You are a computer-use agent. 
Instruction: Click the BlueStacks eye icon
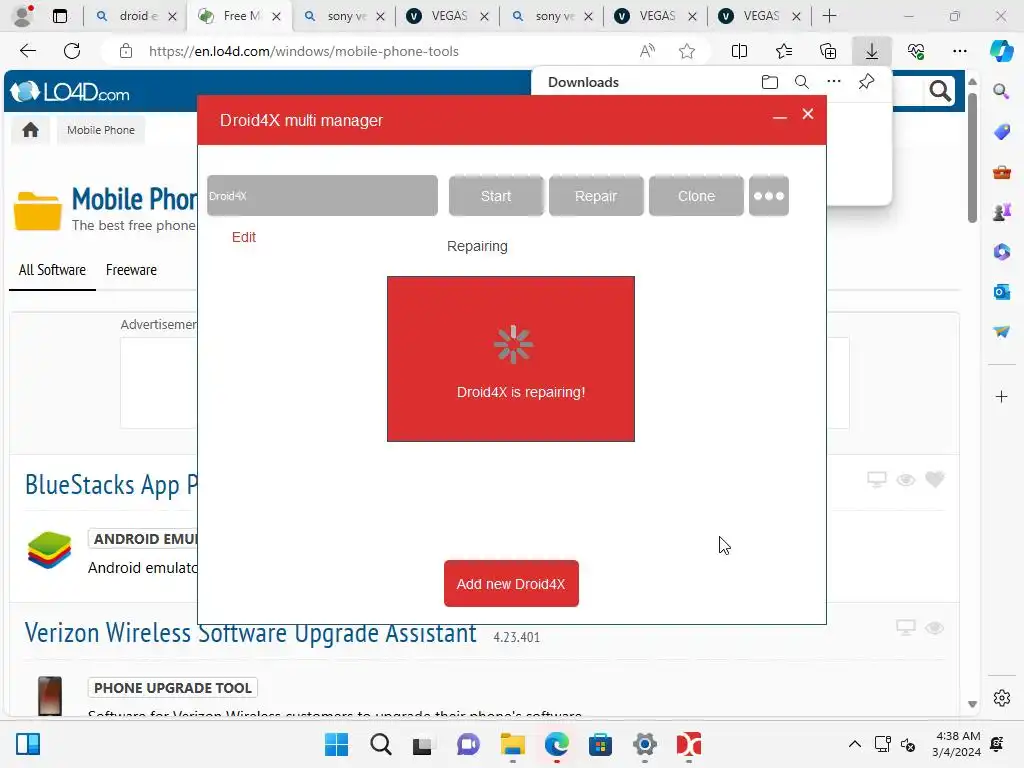906,480
